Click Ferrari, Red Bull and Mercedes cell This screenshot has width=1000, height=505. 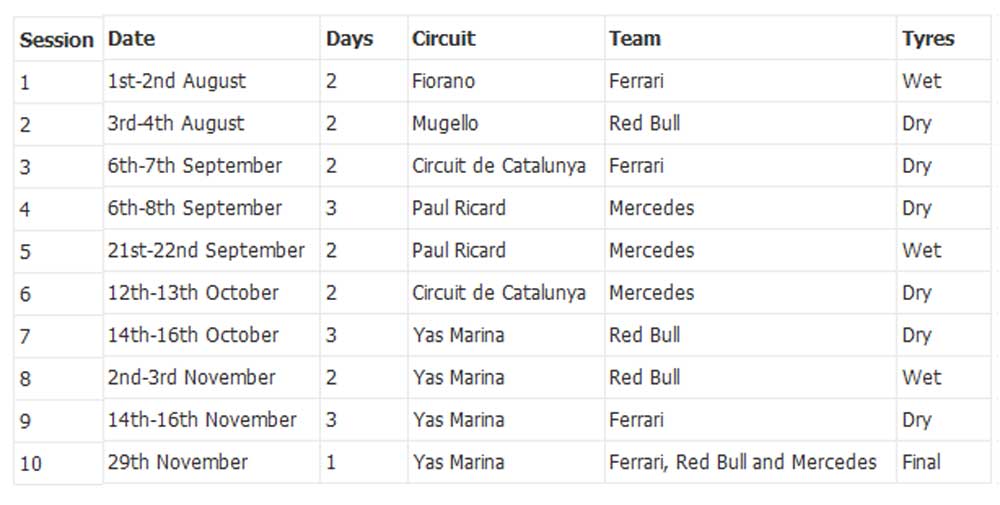tap(742, 462)
